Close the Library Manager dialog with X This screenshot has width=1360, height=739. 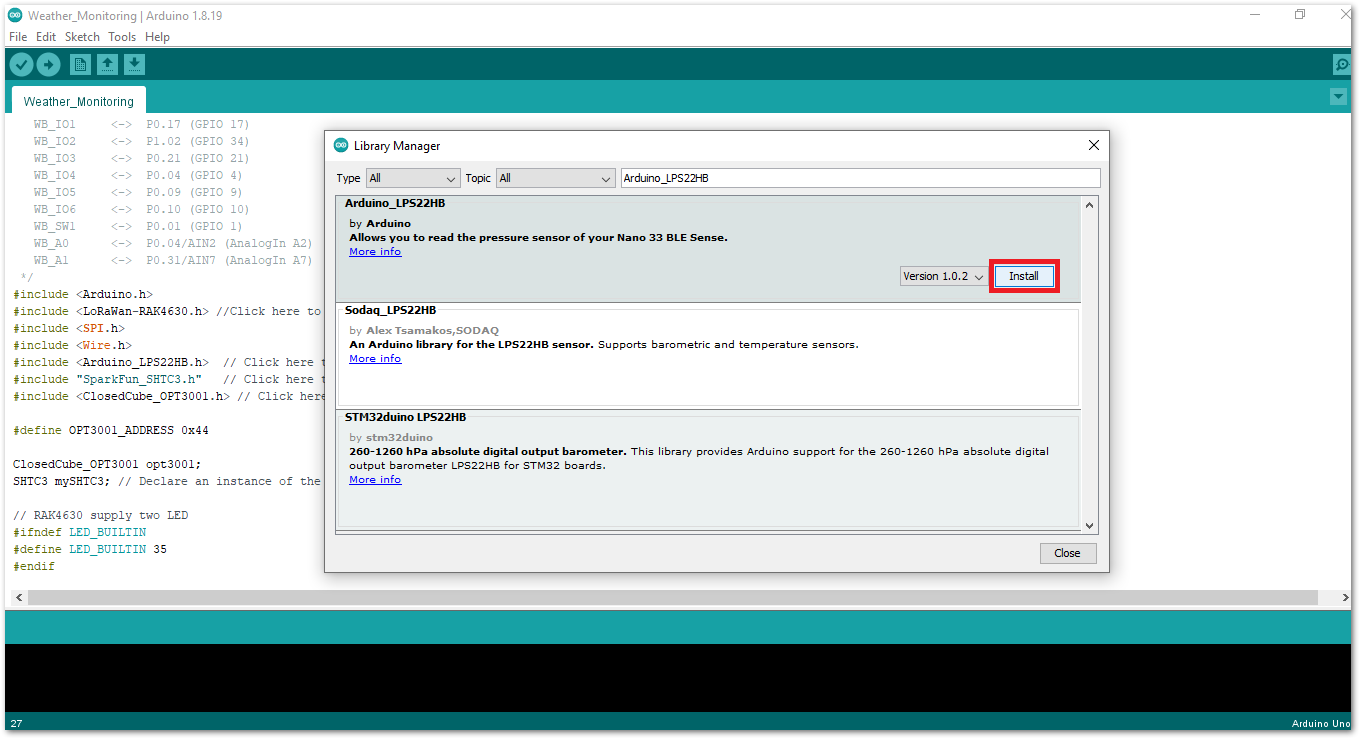[1093, 145]
